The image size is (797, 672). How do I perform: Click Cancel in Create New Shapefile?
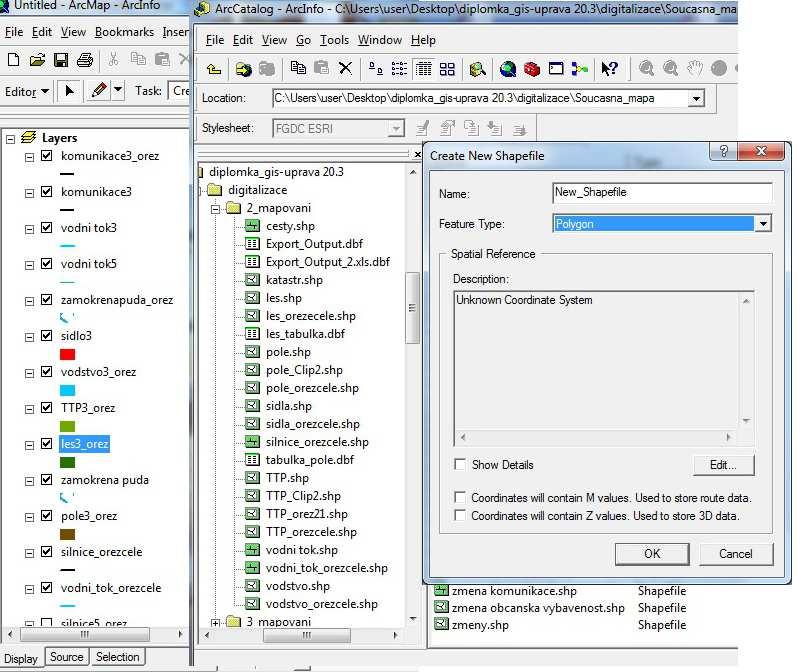735,554
